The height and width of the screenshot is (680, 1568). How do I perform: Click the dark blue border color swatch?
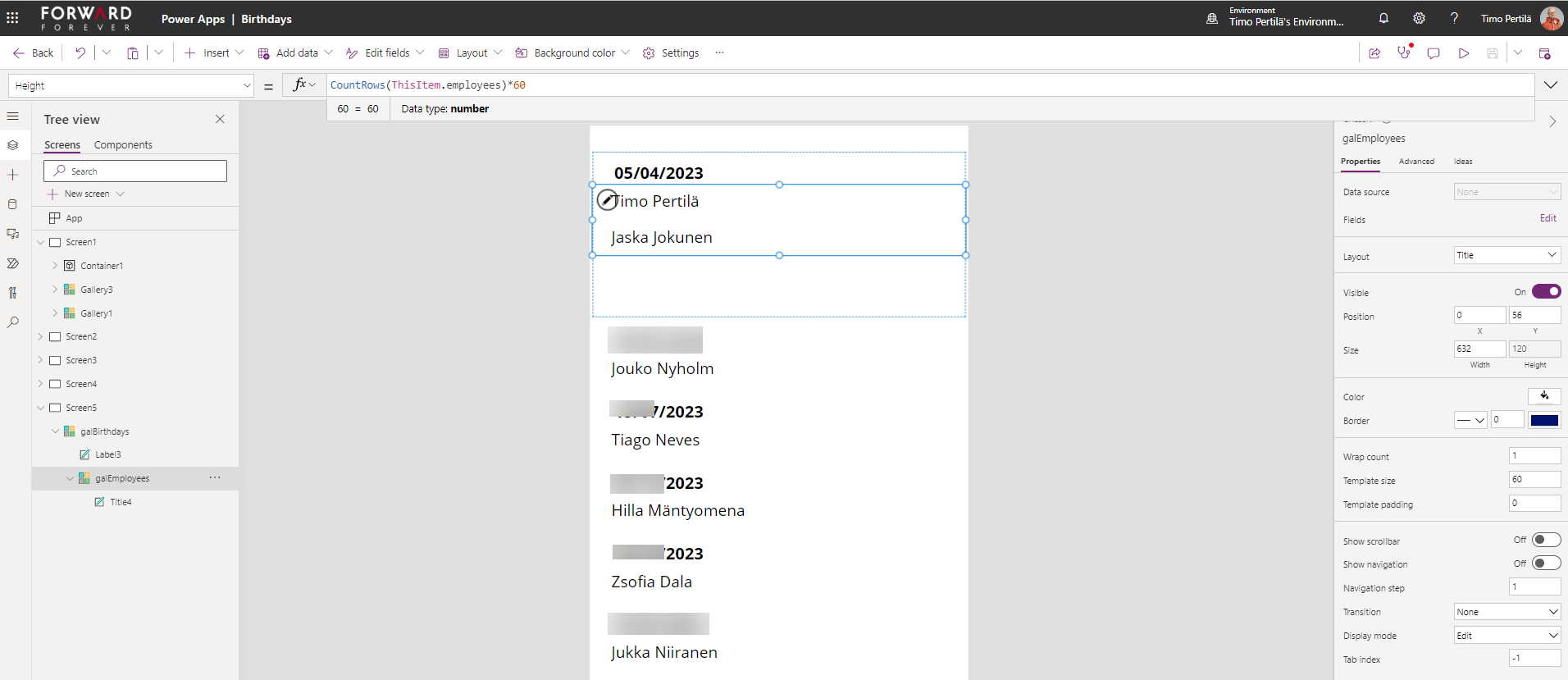(x=1544, y=421)
